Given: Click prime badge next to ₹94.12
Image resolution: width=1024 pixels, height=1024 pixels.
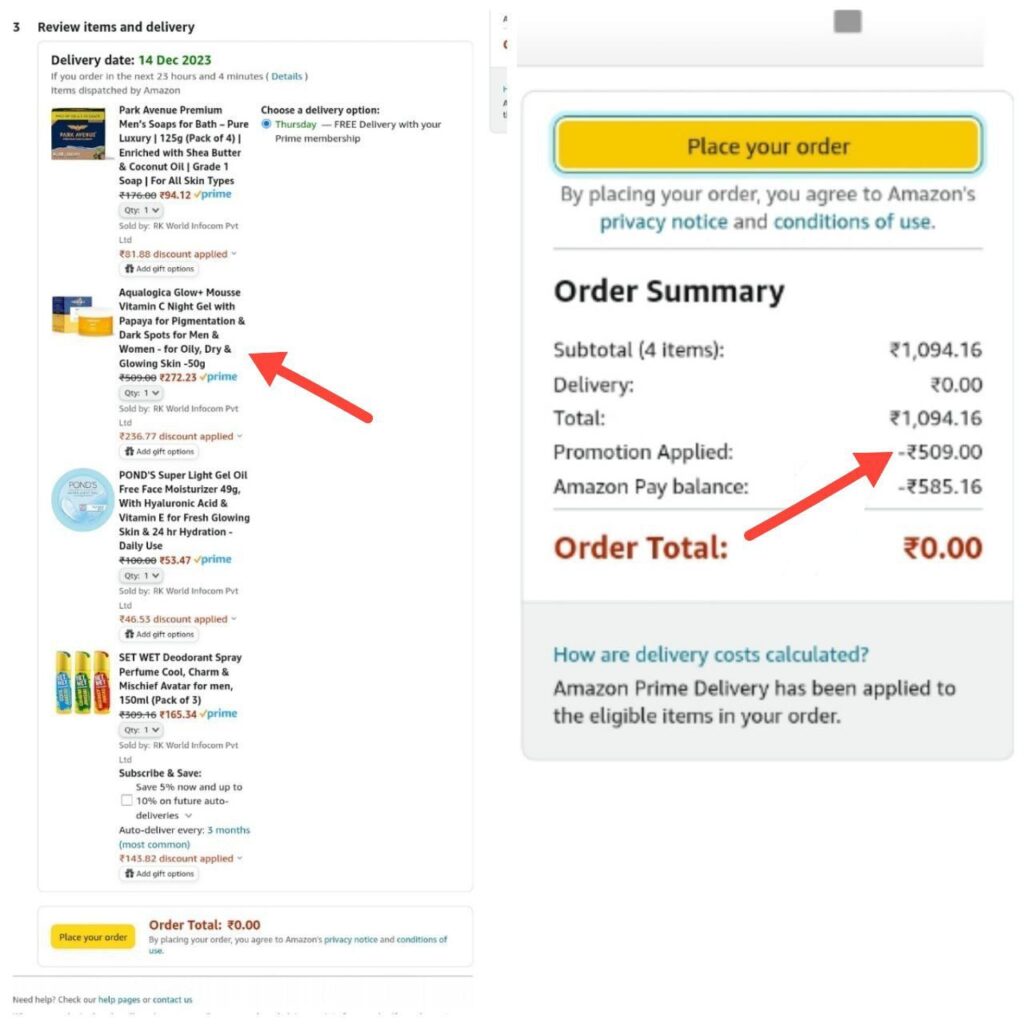Looking at the screenshot, I should [213, 195].
